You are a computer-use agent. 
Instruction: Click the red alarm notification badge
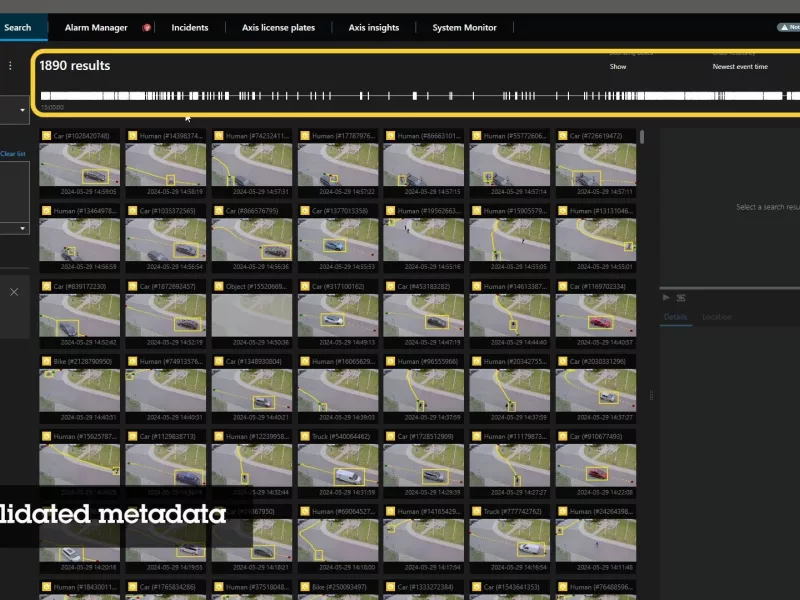point(147,28)
